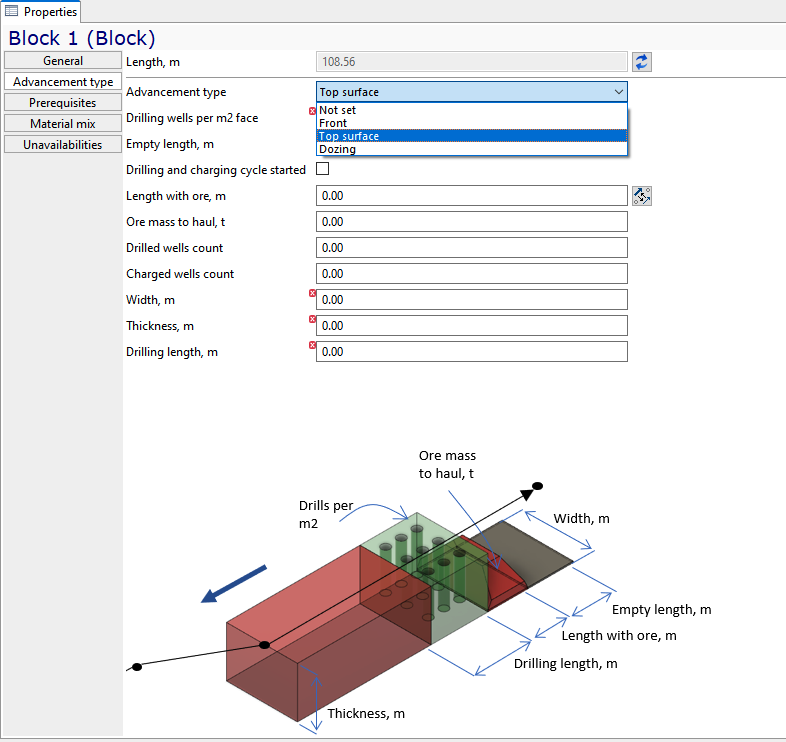Click the Thickness, m input field
This screenshot has height=742, width=786.
(x=472, y=326)
